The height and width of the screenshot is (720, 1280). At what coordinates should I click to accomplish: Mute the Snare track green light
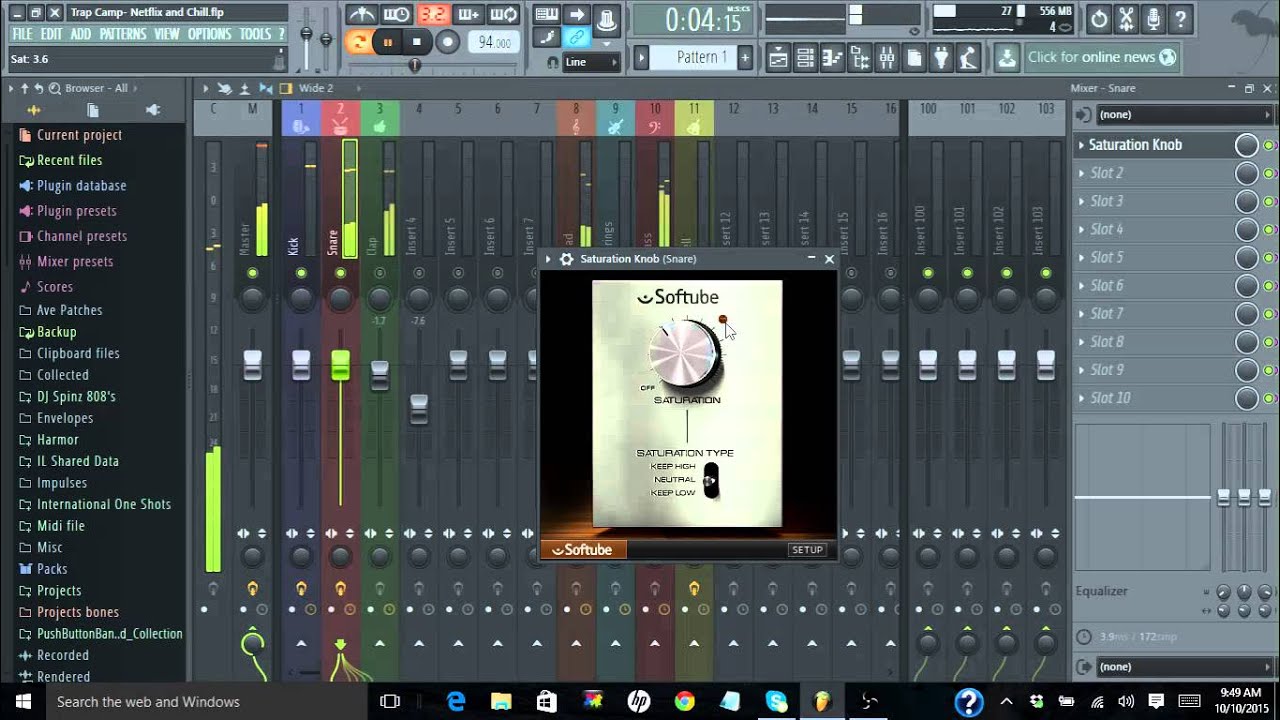tap(340, 273)
